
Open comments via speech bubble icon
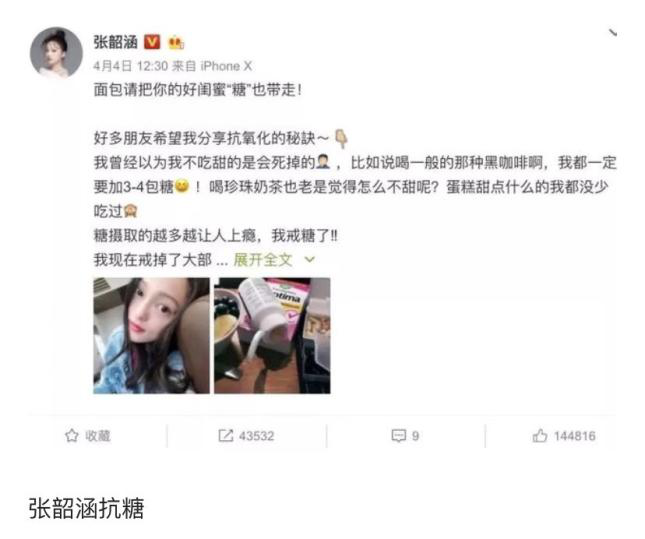point(399,436)
